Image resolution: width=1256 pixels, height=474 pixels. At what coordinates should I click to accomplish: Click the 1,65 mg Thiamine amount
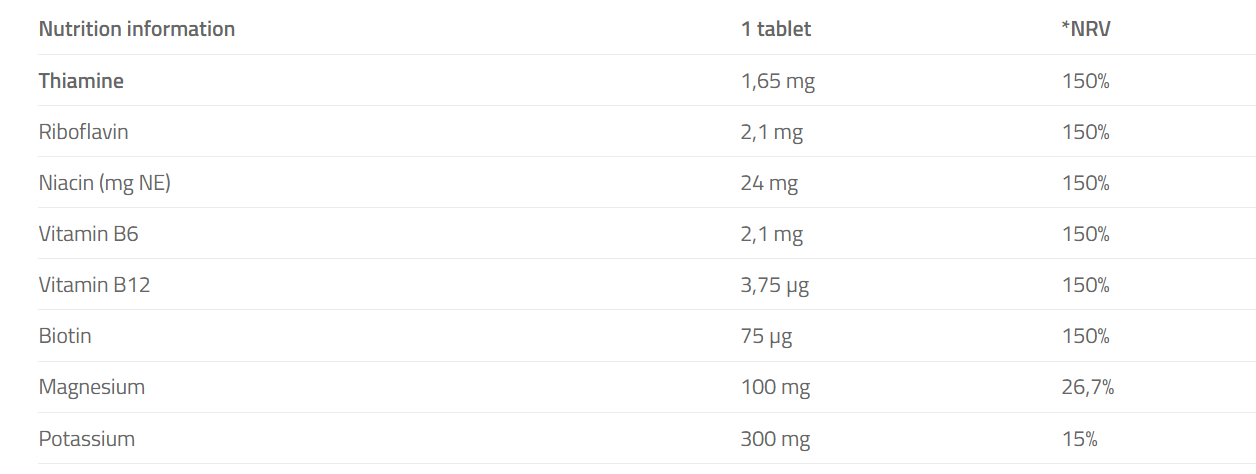[778, 81]
